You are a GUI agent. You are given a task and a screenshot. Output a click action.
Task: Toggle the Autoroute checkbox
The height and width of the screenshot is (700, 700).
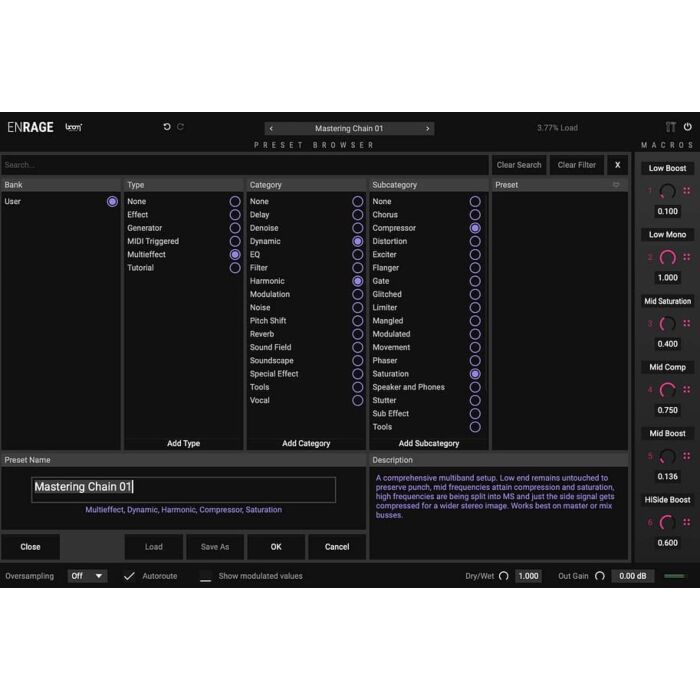click(x=129, y=576)
